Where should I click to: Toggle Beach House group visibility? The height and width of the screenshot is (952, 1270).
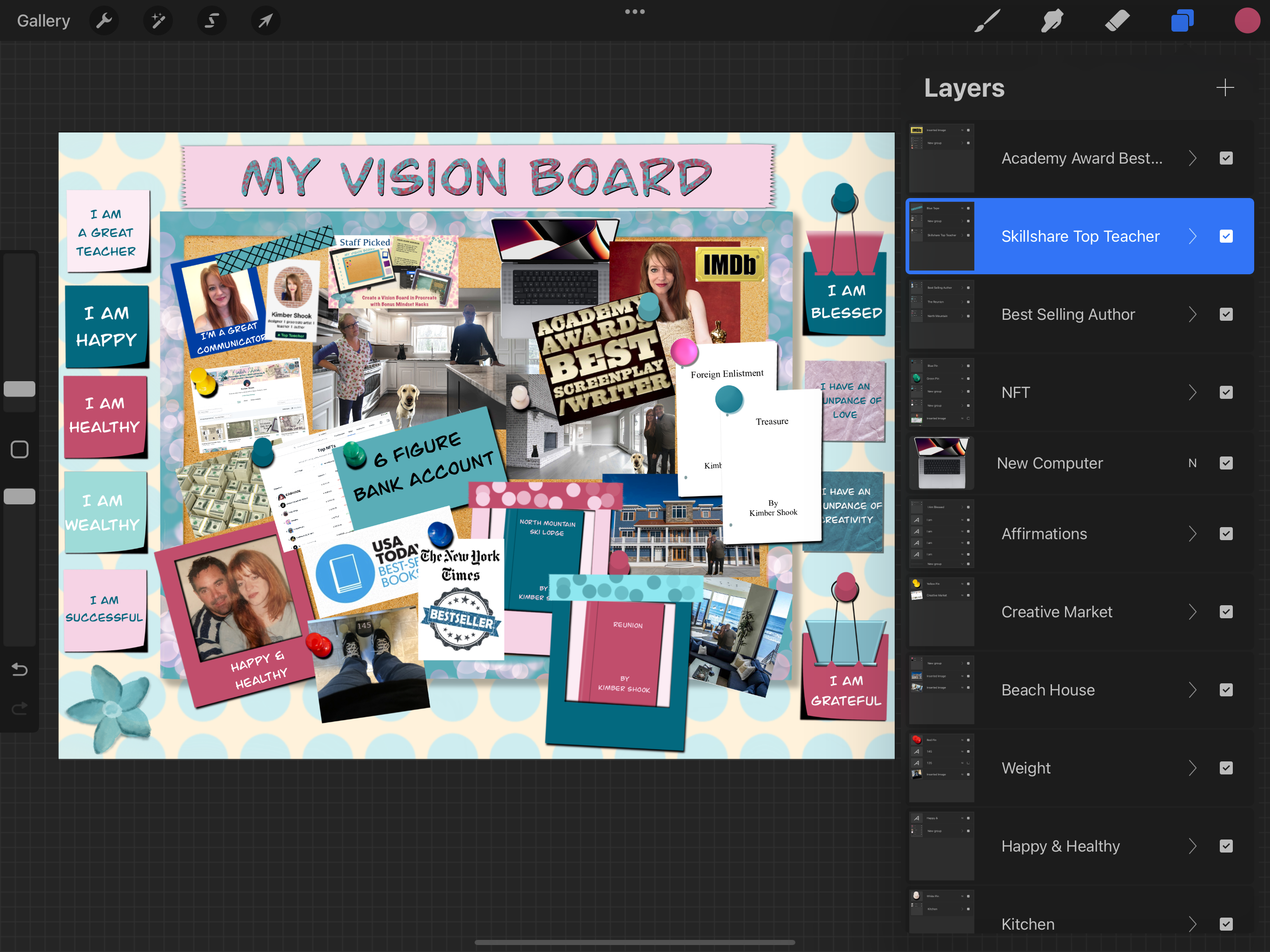pyautogui.click(x=1226, y=690)
